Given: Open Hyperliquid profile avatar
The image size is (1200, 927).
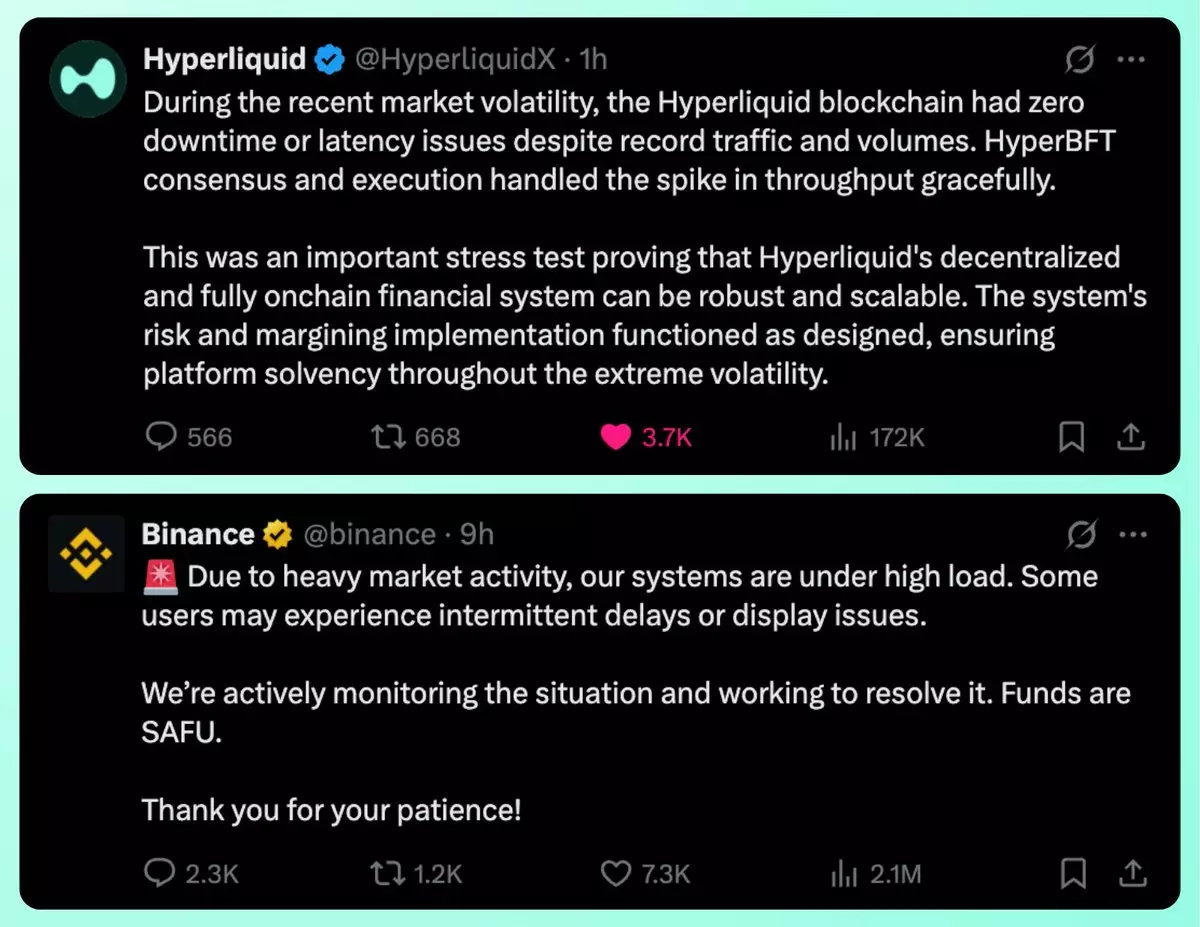Looking at the screenshot, I should click(x=86, y=78).
